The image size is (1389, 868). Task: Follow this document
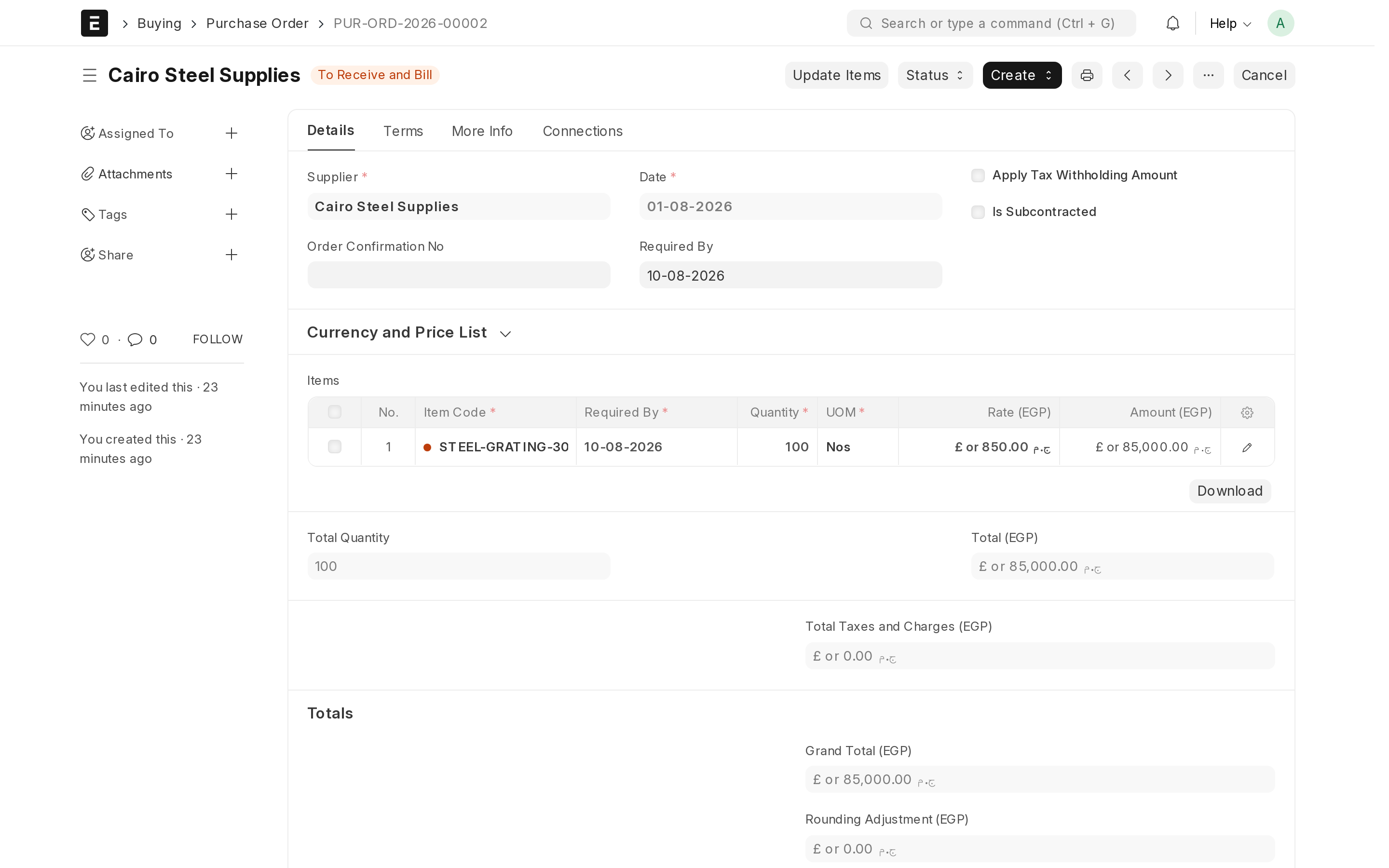pyautogui.click(x=218, y=339)
